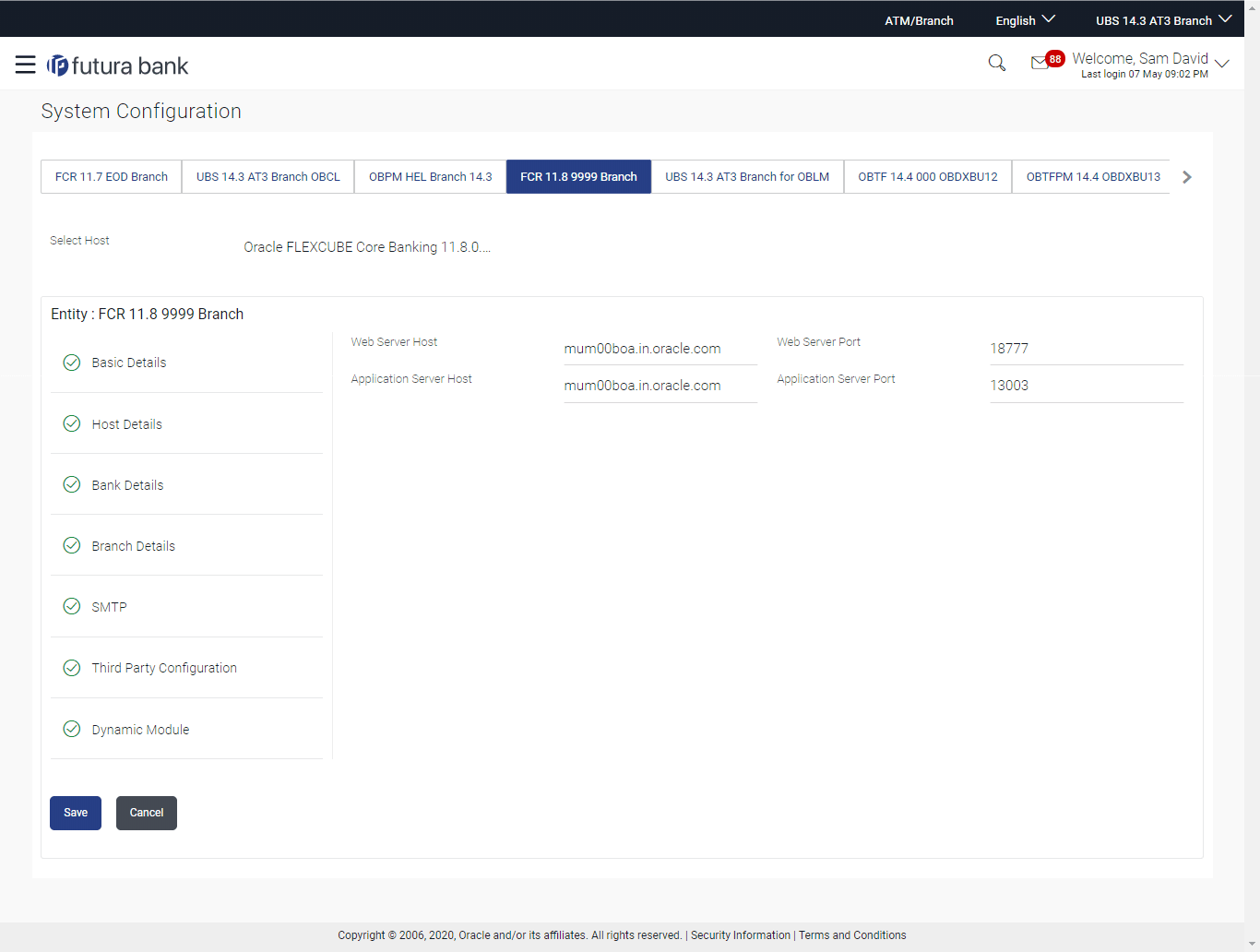Switch to the UBS 14.3 AT3 Branch for OBLM tab

click(747, 177)
